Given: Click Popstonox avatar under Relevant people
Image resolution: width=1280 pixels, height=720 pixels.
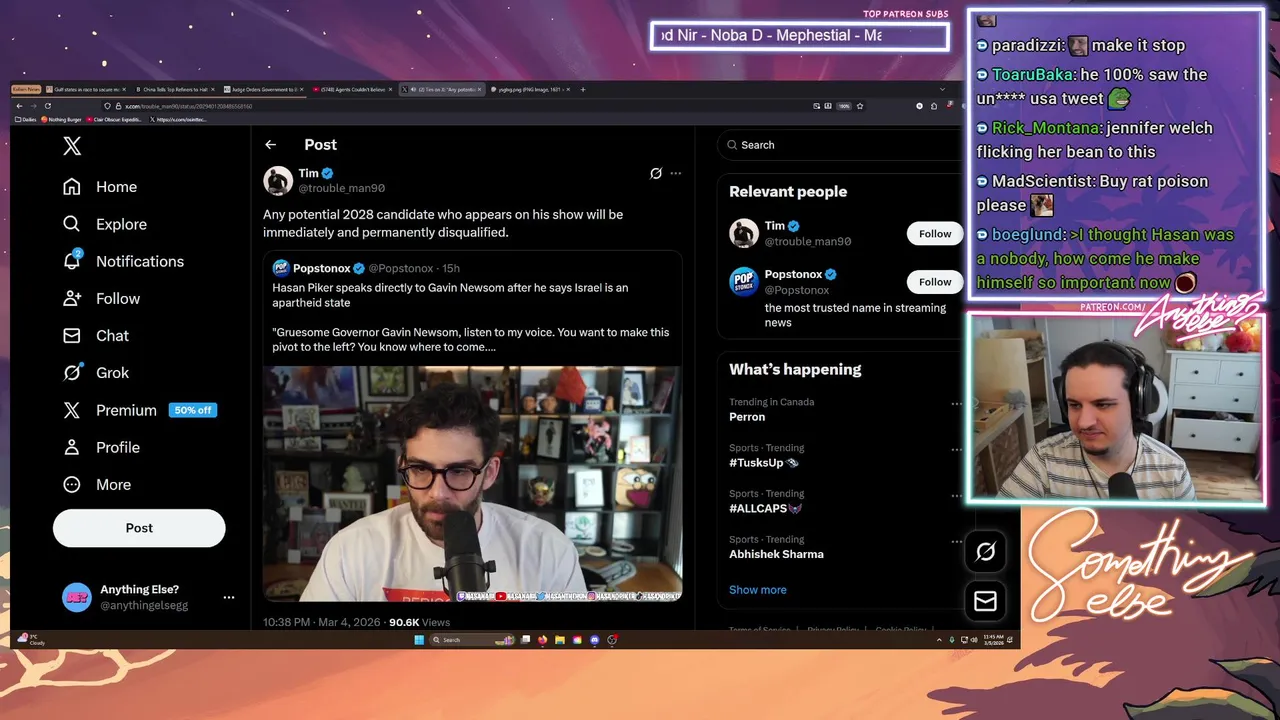Looking at the screenshot, I should 744,282.
